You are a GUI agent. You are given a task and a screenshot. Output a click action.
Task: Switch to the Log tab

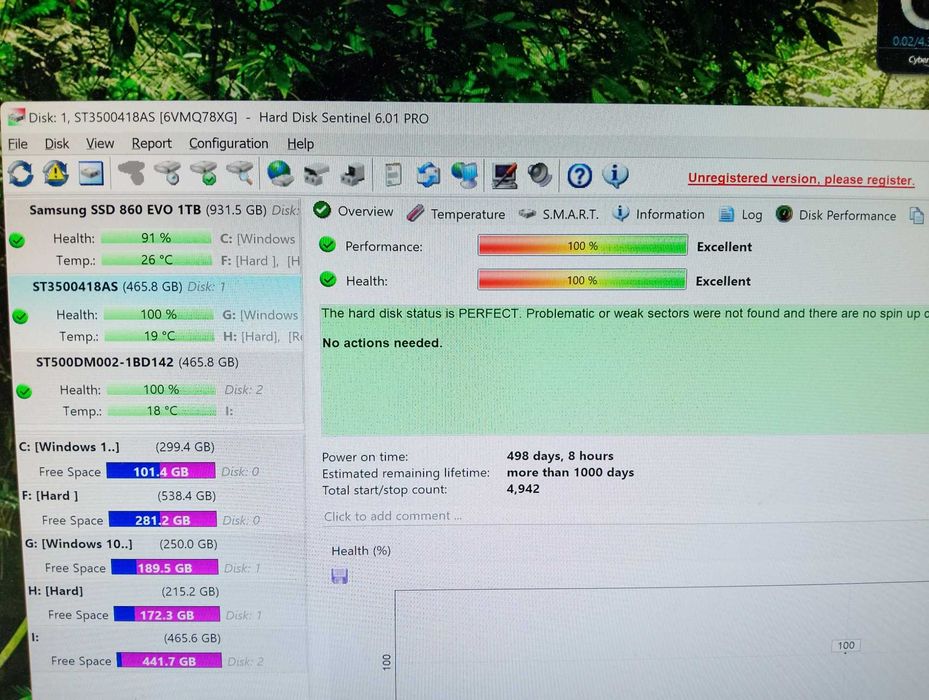(x=741, y=215)
